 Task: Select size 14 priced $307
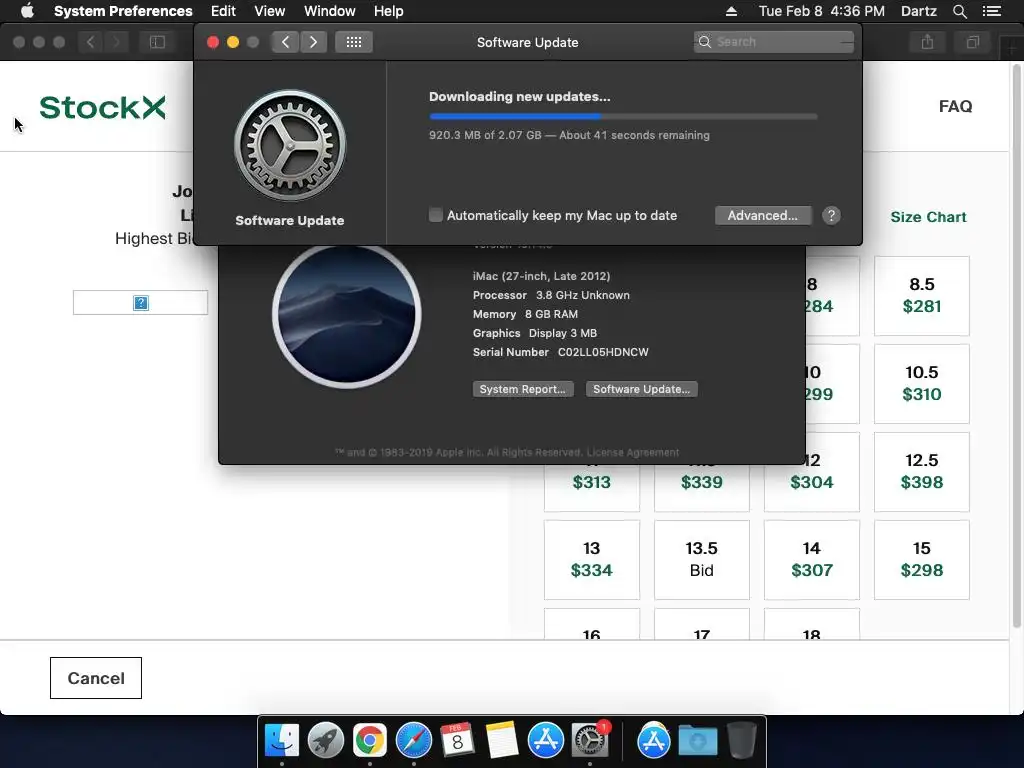tap(812, 560)
